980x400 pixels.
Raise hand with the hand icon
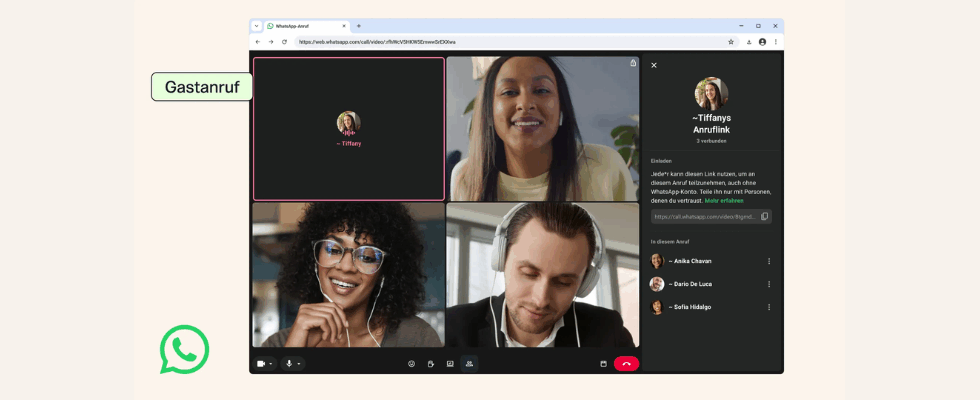point(431,364)
